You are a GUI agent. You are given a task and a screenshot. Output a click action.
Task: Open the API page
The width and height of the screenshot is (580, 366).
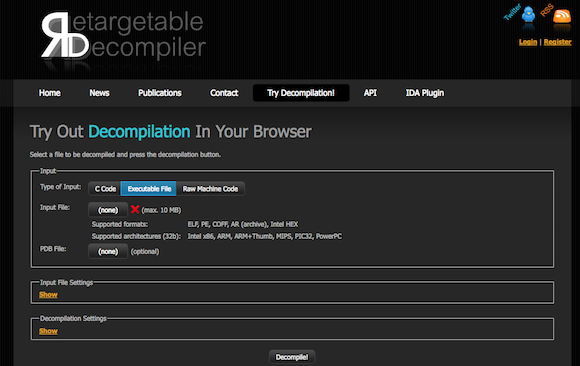click(x=370, y=93)
